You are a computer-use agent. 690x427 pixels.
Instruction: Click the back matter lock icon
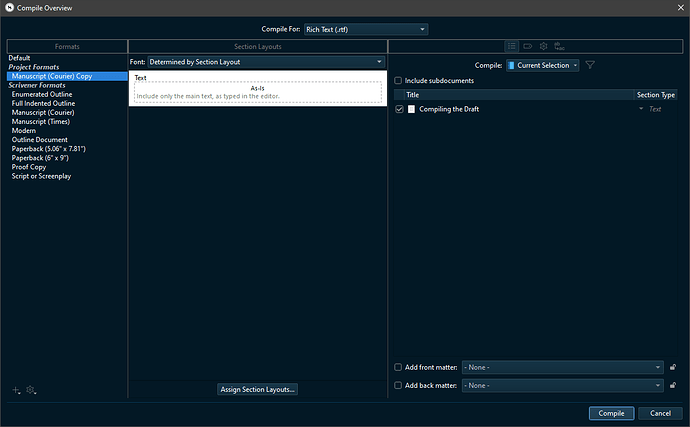(x=673, y=385)
